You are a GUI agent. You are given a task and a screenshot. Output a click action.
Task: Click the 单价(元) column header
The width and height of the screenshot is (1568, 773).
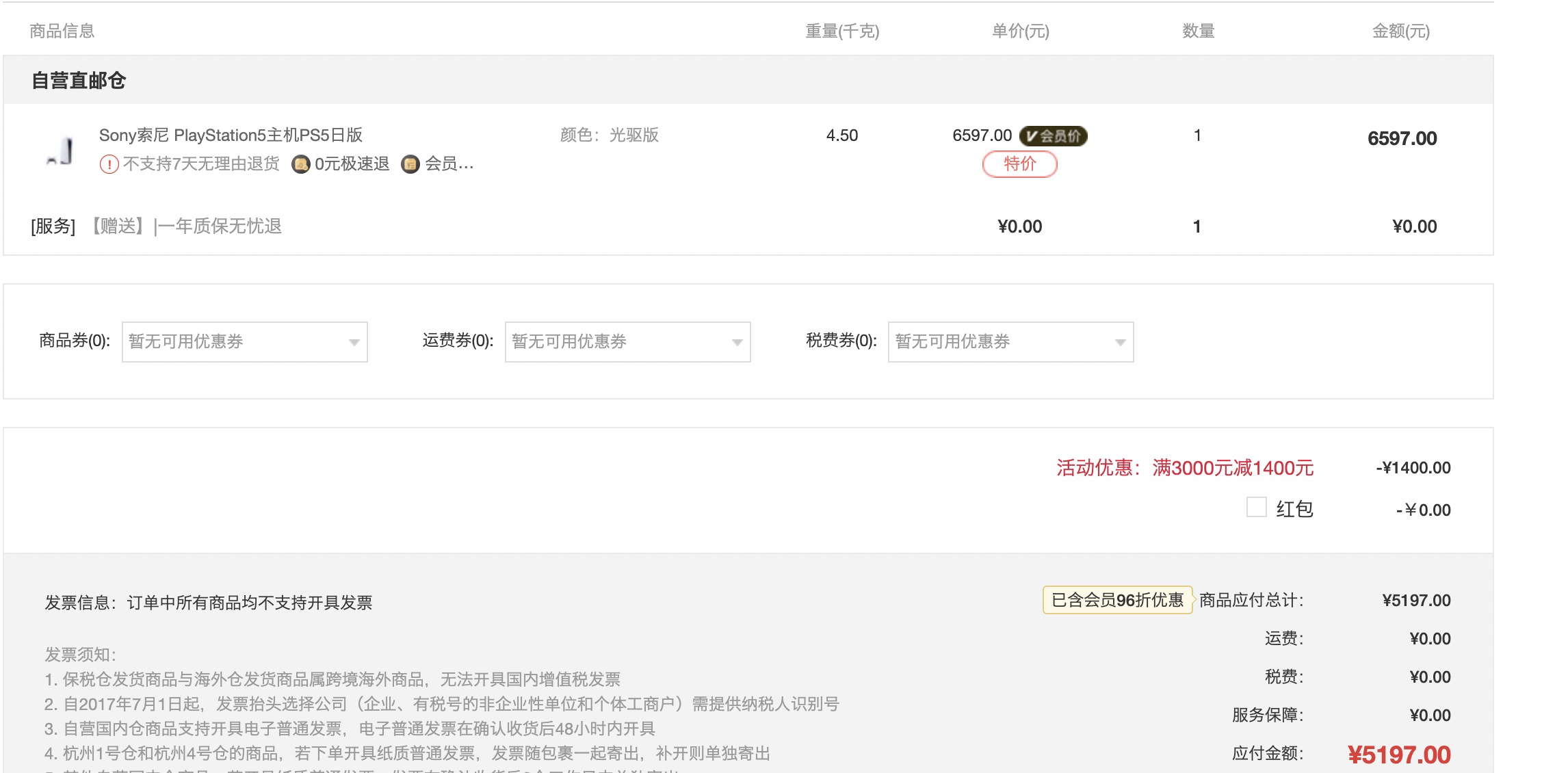pos(1021,31)
